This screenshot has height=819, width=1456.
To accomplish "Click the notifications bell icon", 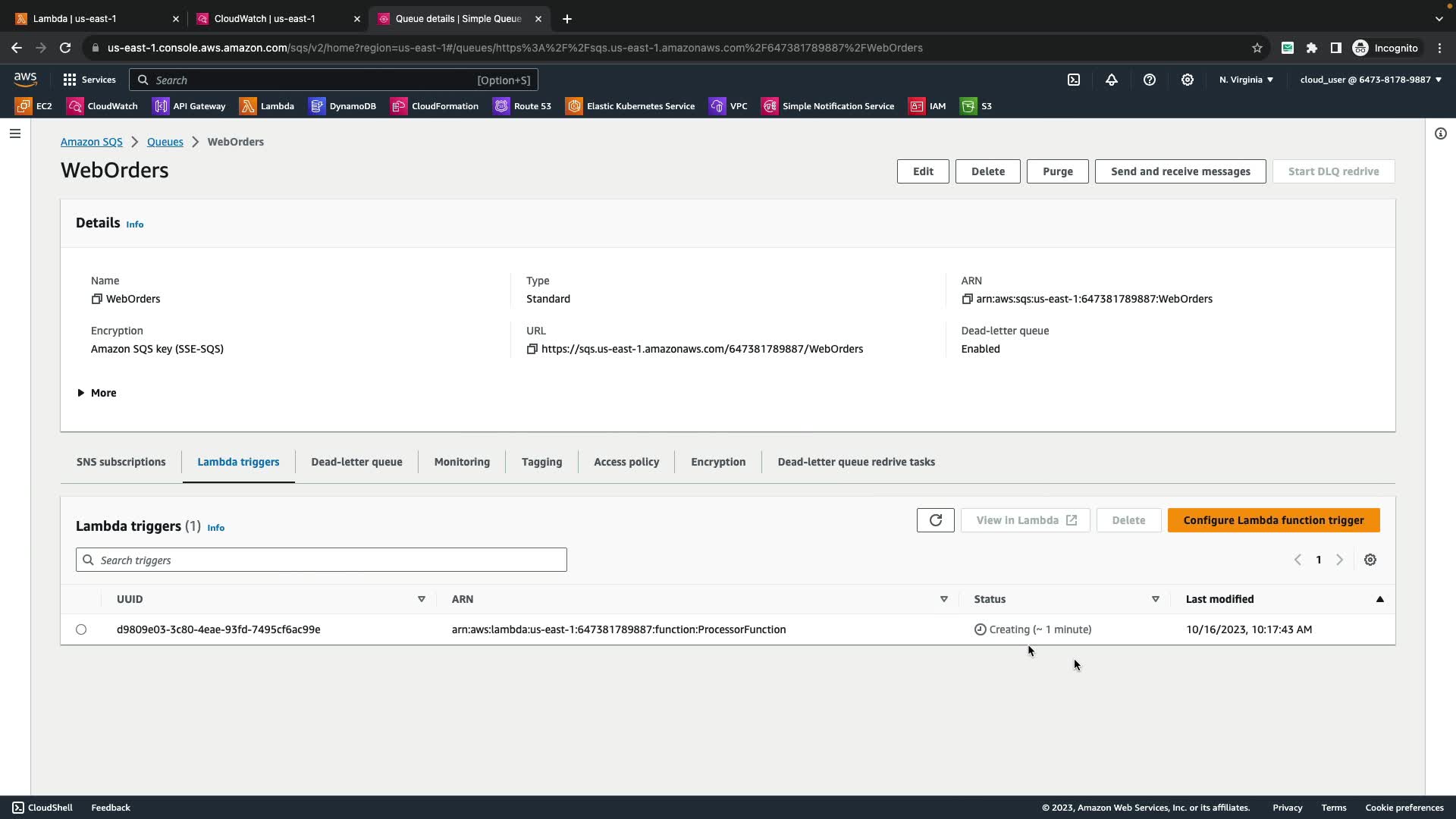I will pyautogui.click(x=1112, y=80).
